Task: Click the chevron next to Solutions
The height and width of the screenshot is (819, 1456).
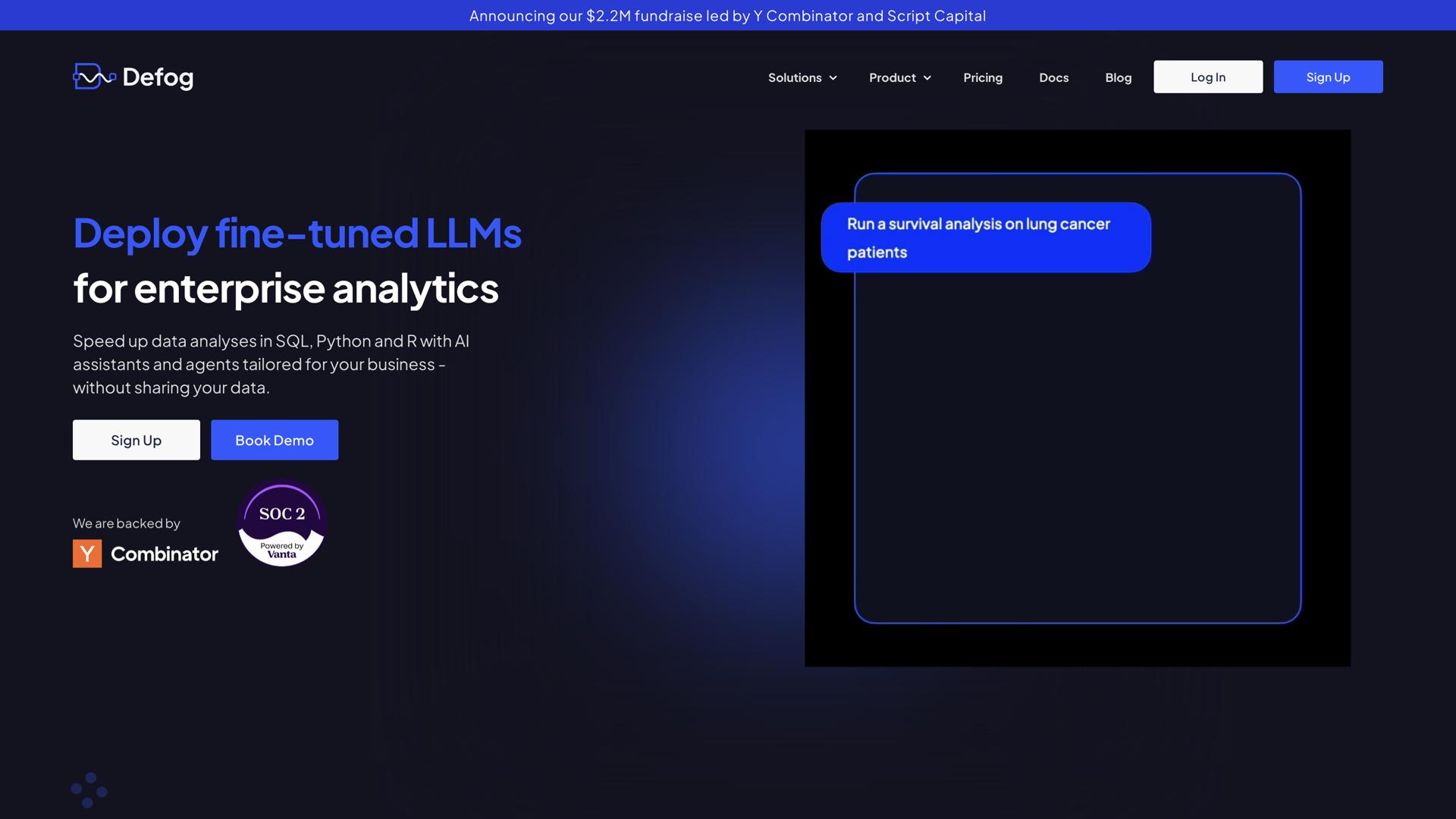Action: 833,78
